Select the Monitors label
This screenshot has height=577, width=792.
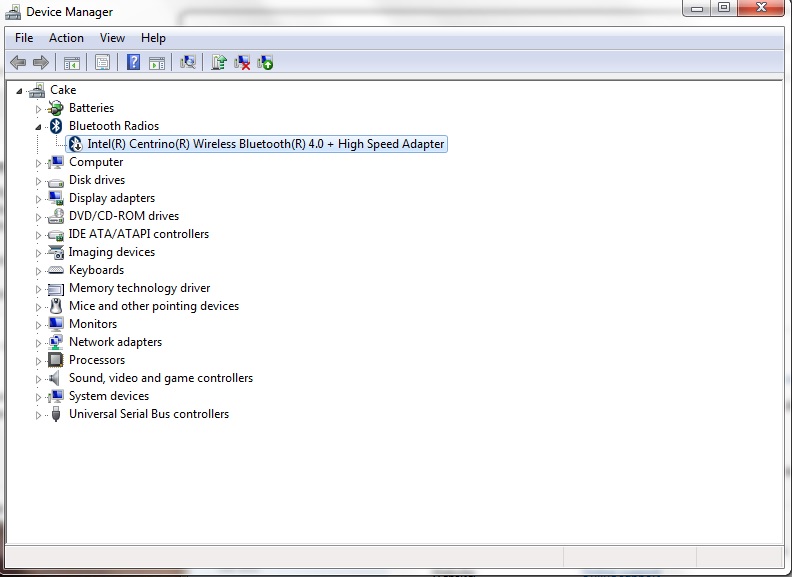click(x=93, y=324)
